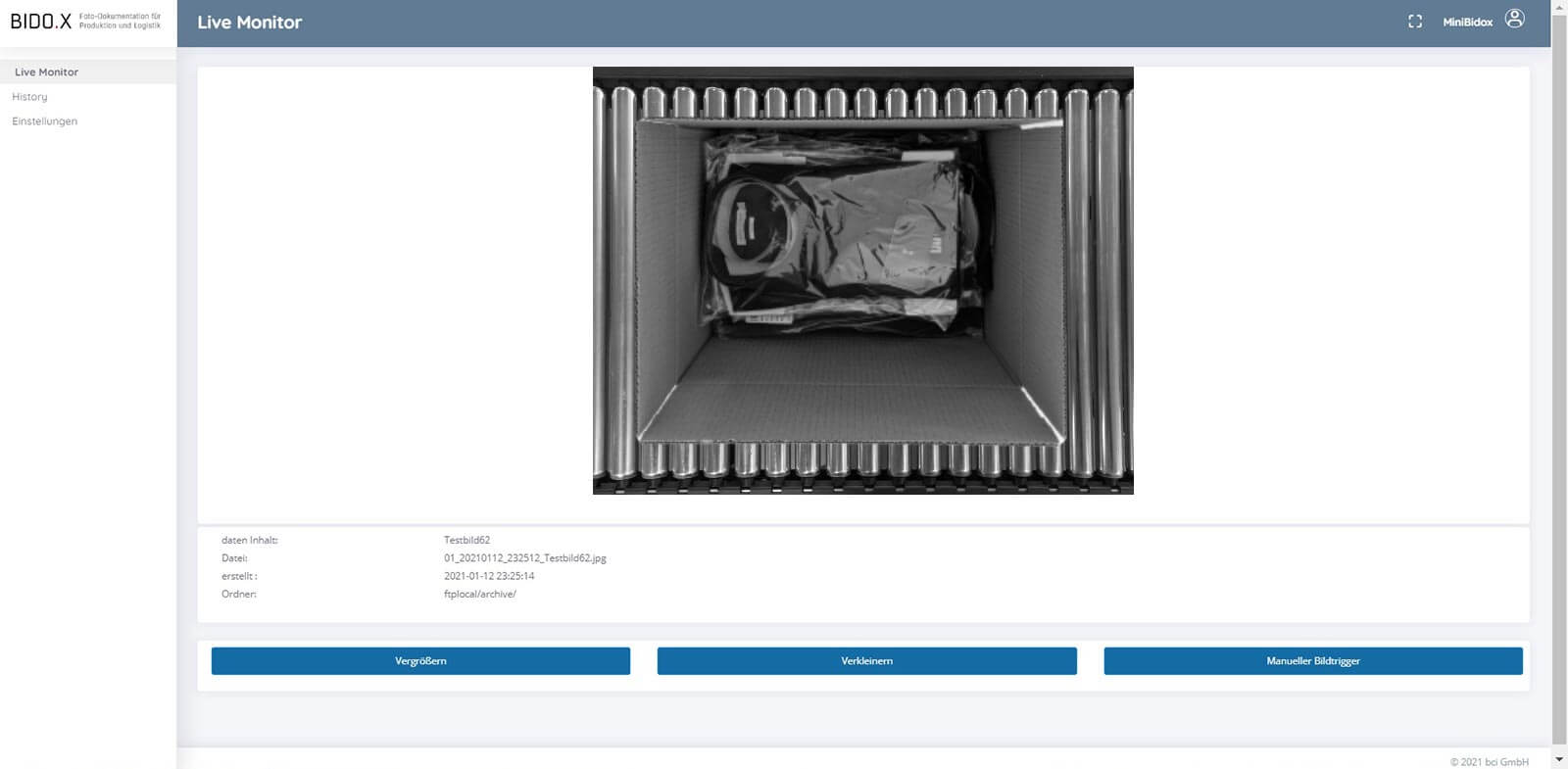
Task: Trigger Manueller Bildtrigger button
Action: tap(1313, 661)
